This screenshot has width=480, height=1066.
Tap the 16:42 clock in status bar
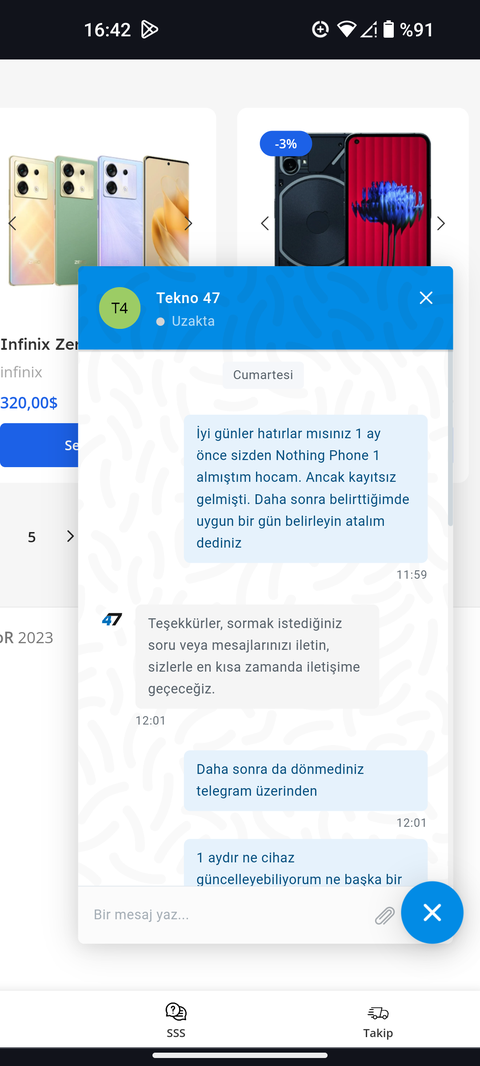[x=107, y=30]
